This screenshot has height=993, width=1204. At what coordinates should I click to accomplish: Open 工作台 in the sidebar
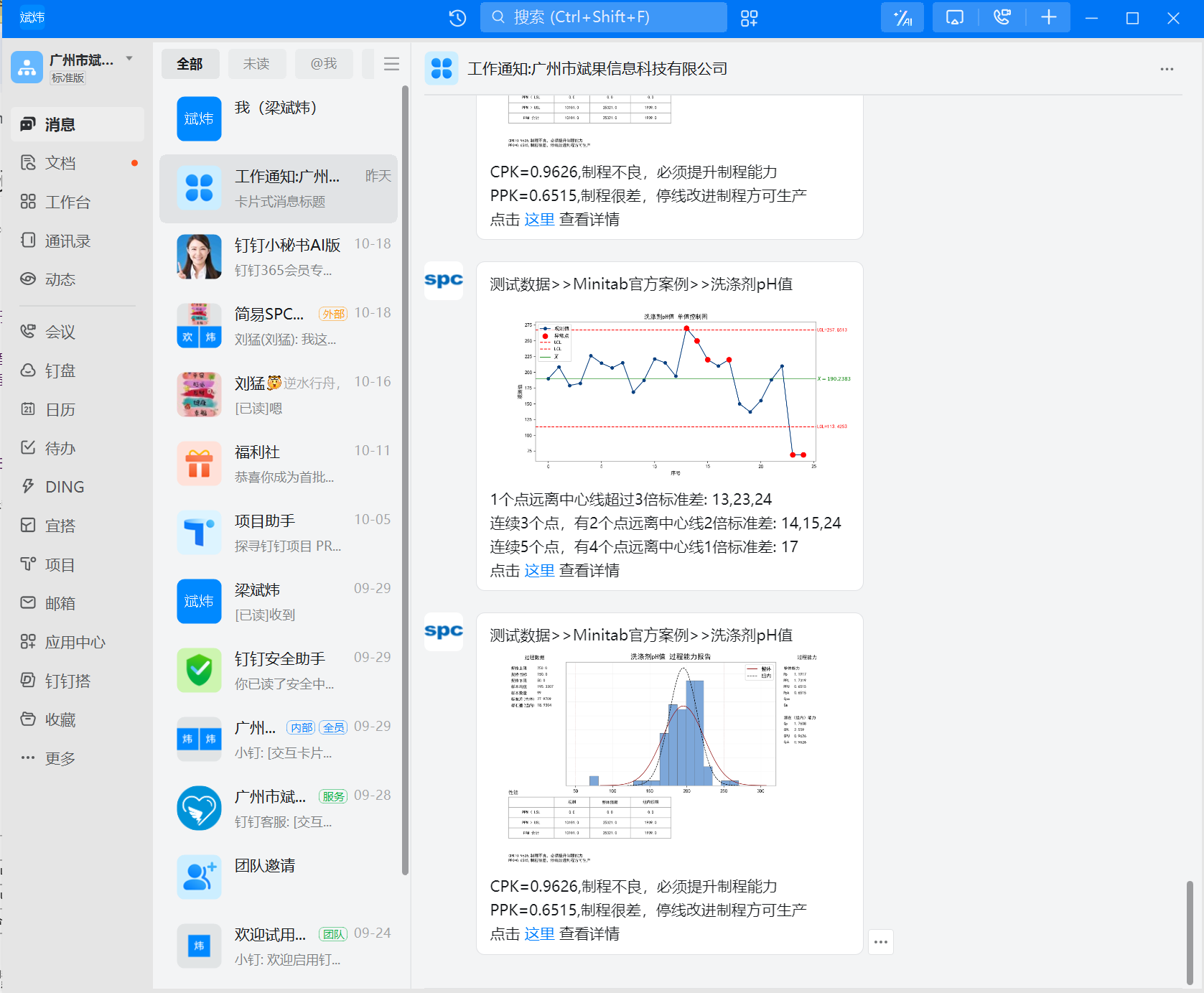click(x=78, y=202)
